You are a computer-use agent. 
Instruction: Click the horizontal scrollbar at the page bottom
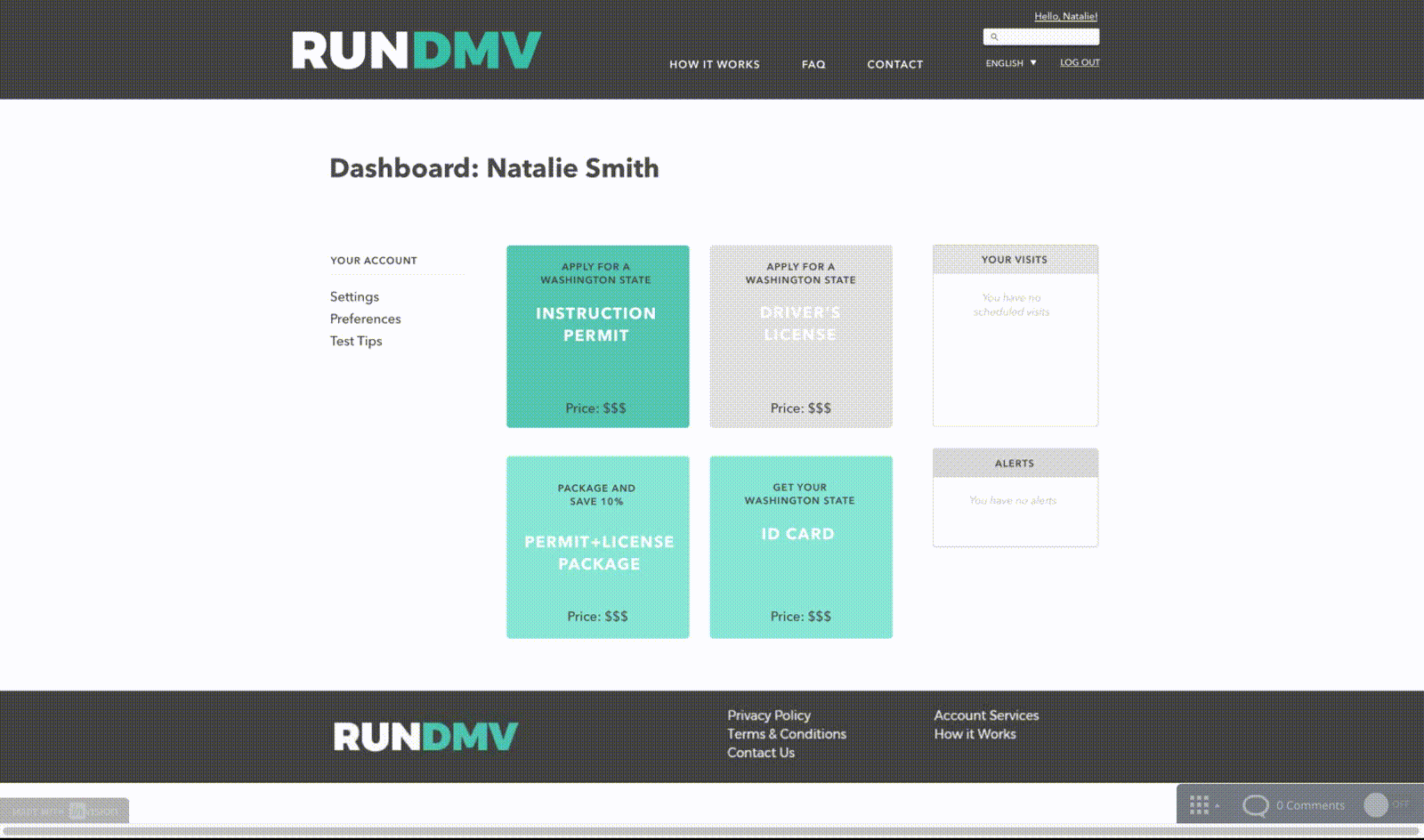pyautogui.click(x=712, y=831)
